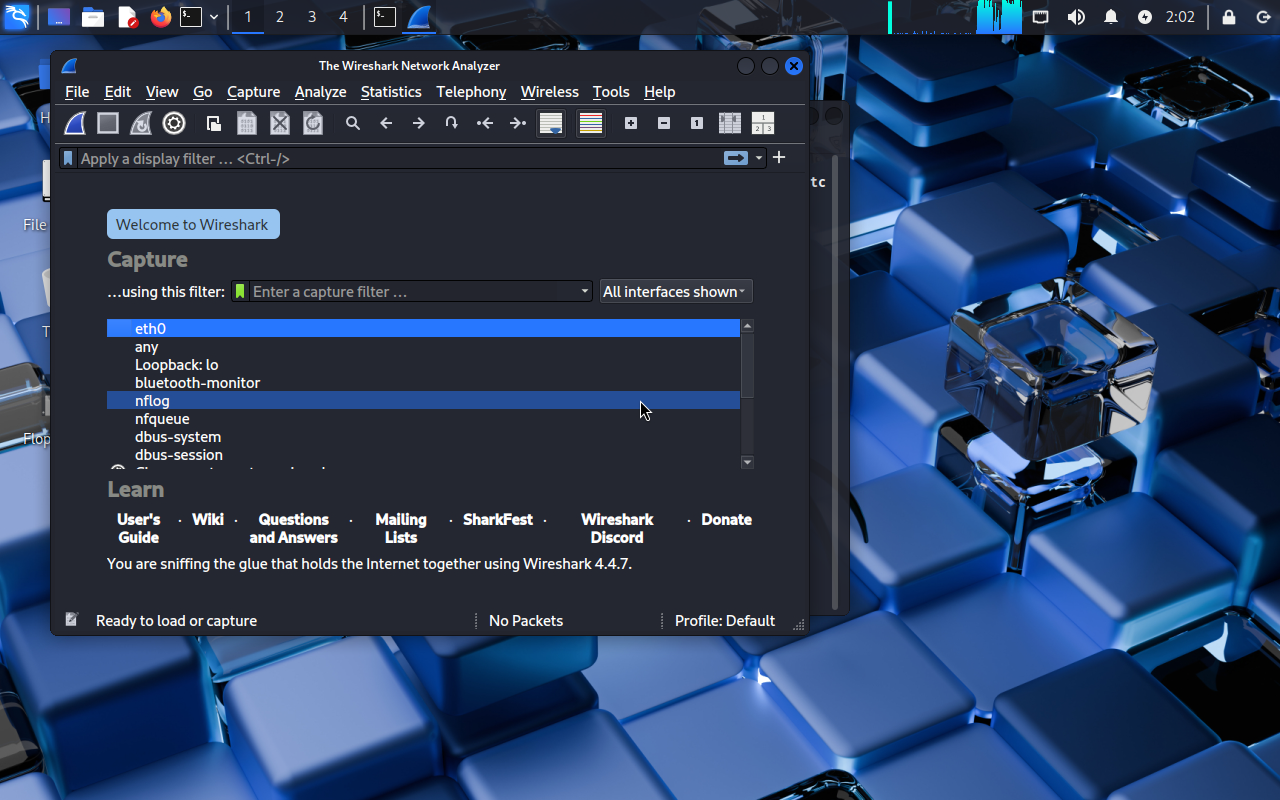The image size is (1280, 800).
Task: Open the Capture menu
Action: tap(253, 91)
